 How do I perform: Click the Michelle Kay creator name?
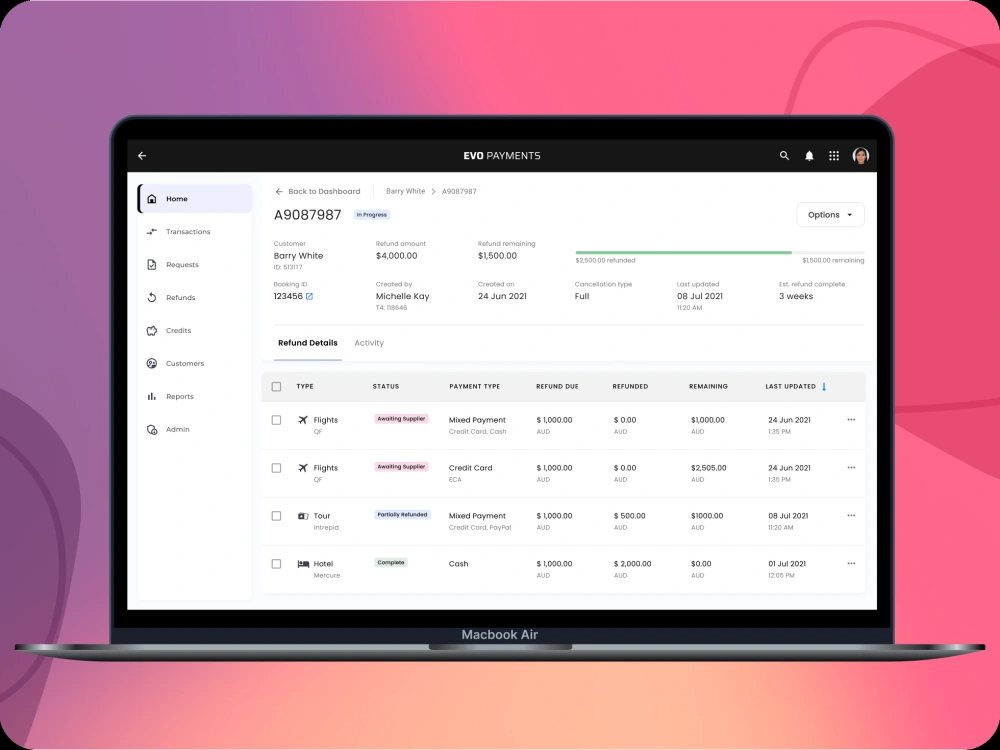[402, 297]
